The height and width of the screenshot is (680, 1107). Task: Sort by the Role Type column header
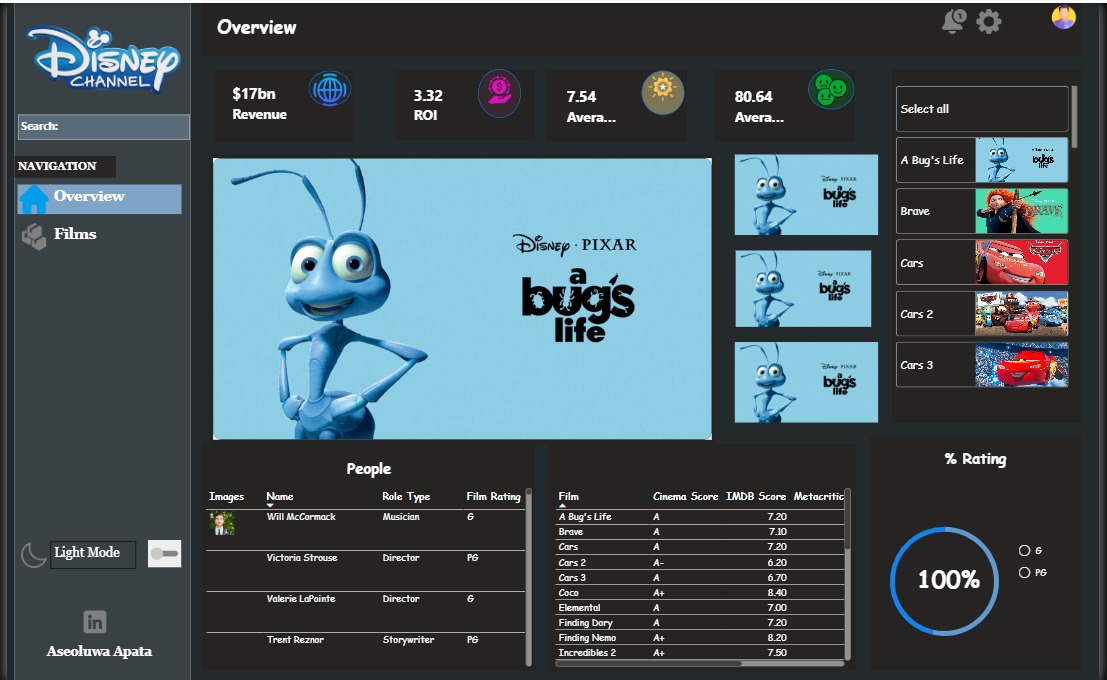pos(406,496)
